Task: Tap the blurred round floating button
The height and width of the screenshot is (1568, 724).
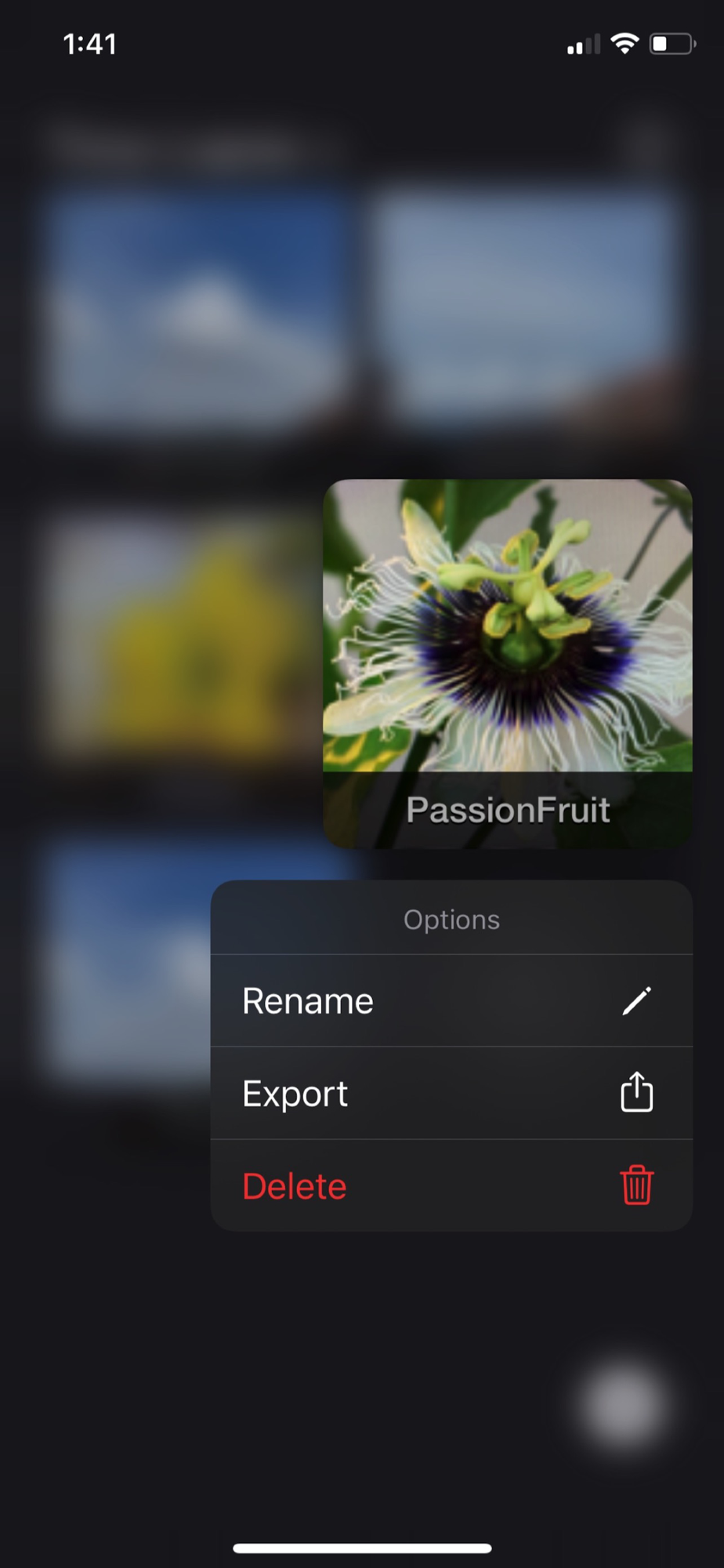Action: (x=624, y=1405)
